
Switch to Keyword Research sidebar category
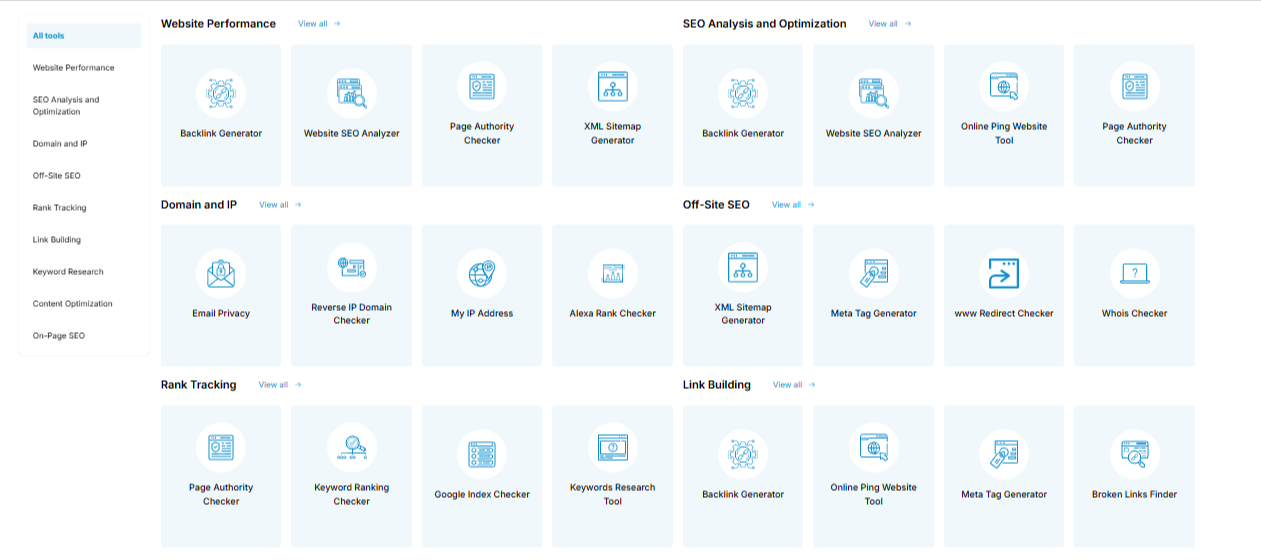pos(68,272)
